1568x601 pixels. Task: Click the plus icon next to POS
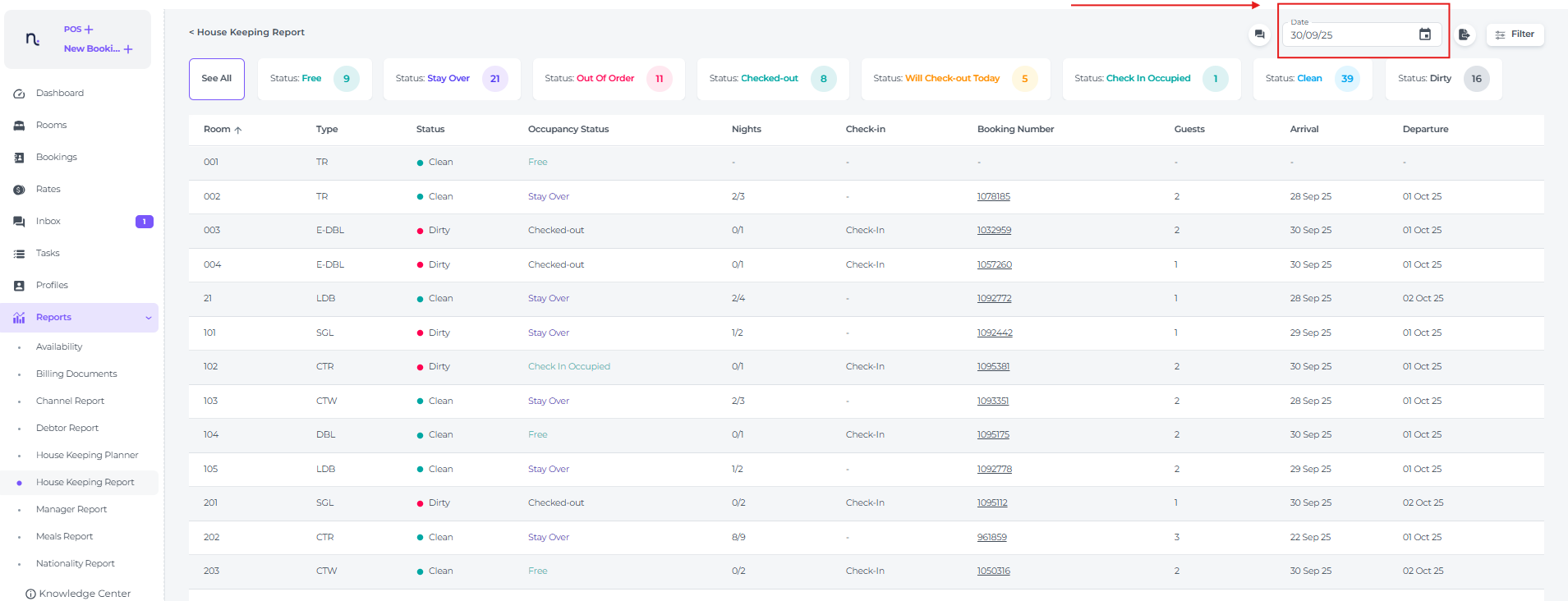(x=89, y=30)
